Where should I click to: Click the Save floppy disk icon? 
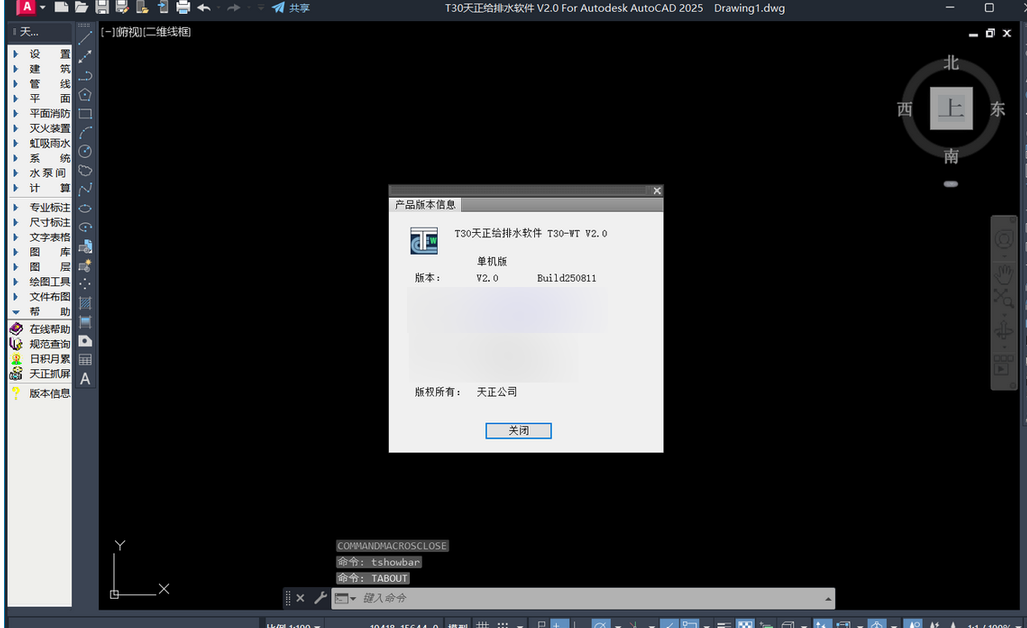pos(102,7)
